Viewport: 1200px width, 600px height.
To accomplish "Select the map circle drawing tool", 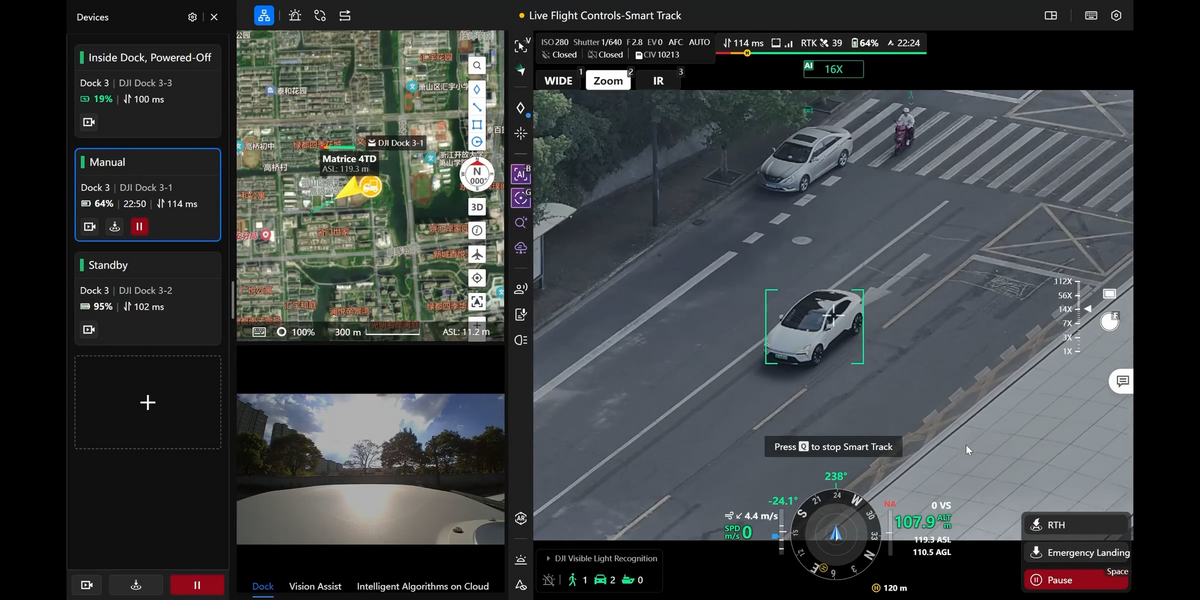I will (477, 142).
